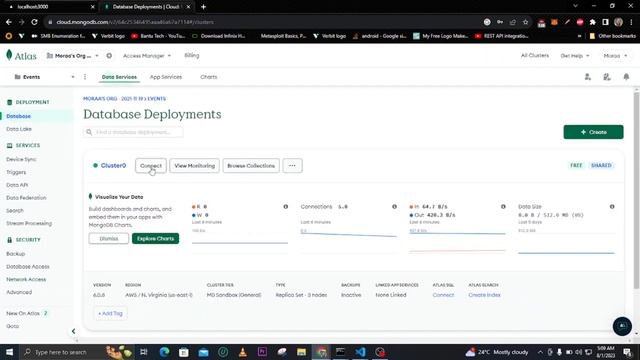Click info icon beside Data Size

[612, 207]
